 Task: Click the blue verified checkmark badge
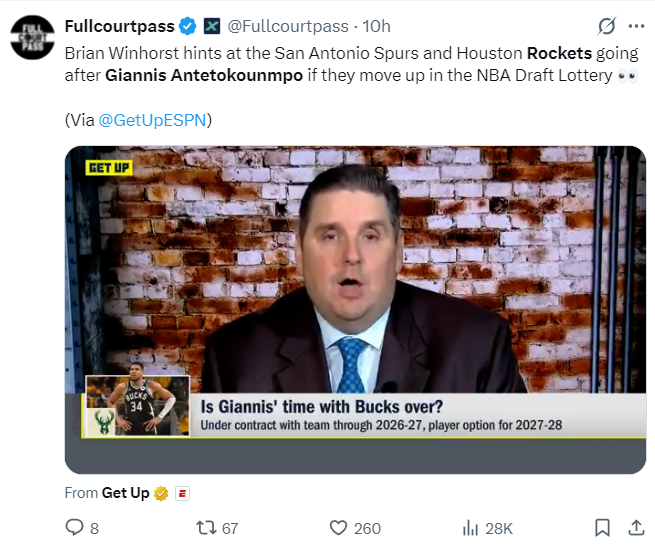coord(188,26)
